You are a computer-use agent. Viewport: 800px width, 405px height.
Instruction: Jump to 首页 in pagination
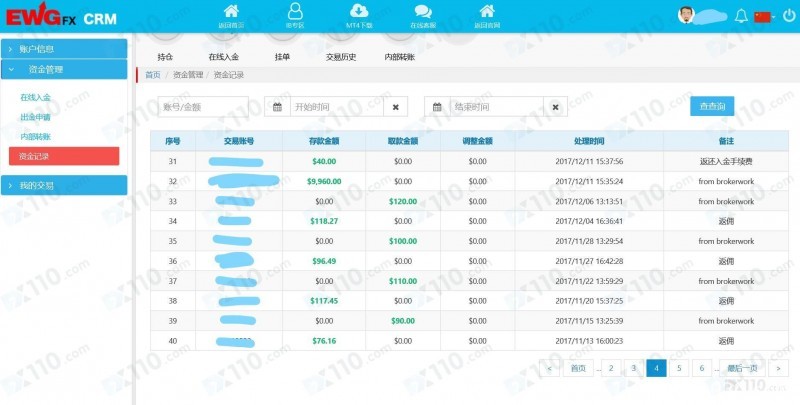coord(578,368)
